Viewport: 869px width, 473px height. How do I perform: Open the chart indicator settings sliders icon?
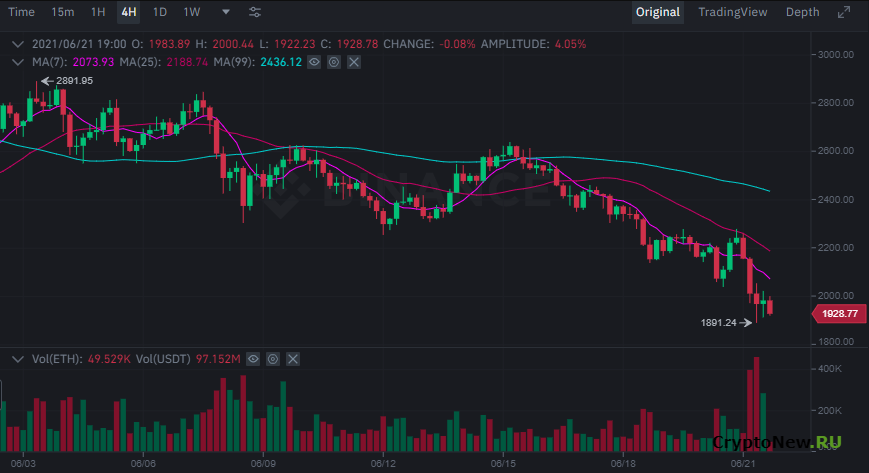point(255,12)
